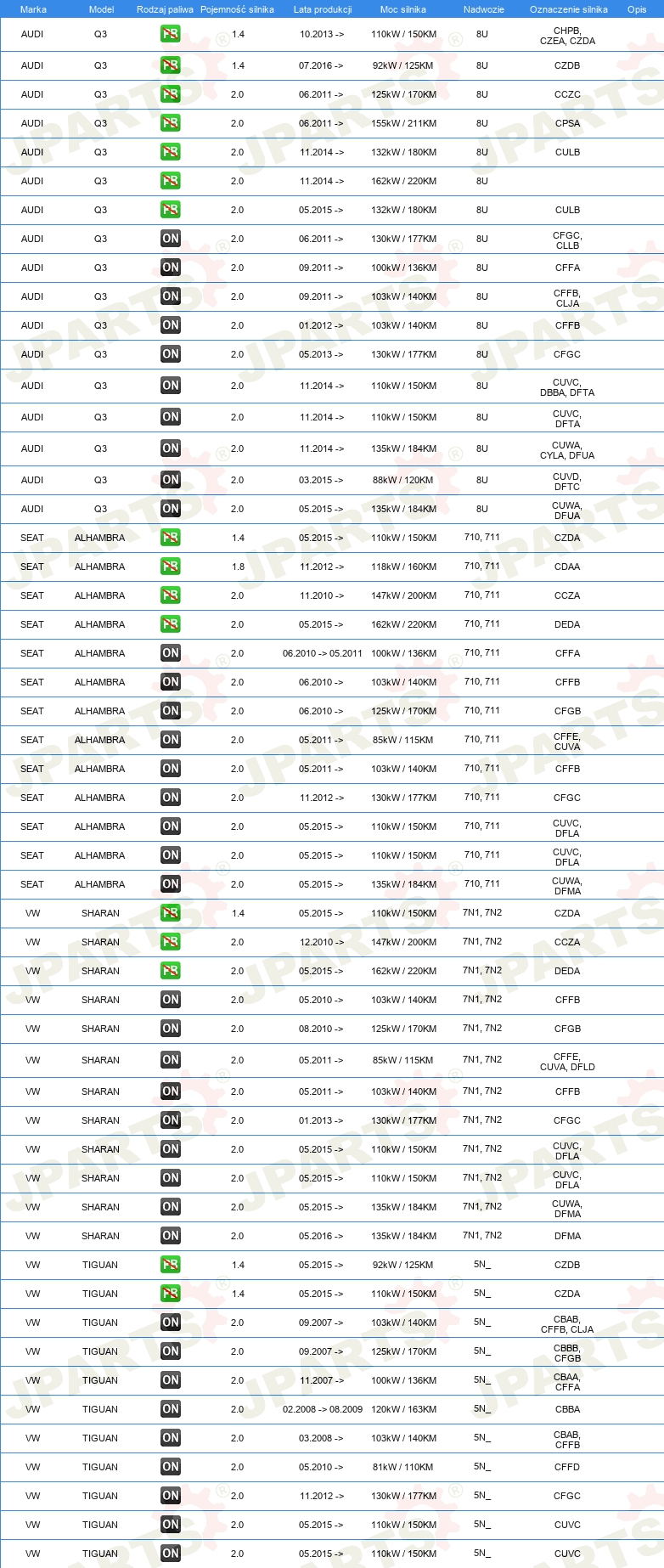Click petrol icon for VW Sharan CCZA row
The image size is (664, 1568).
(x=171, y=942)
